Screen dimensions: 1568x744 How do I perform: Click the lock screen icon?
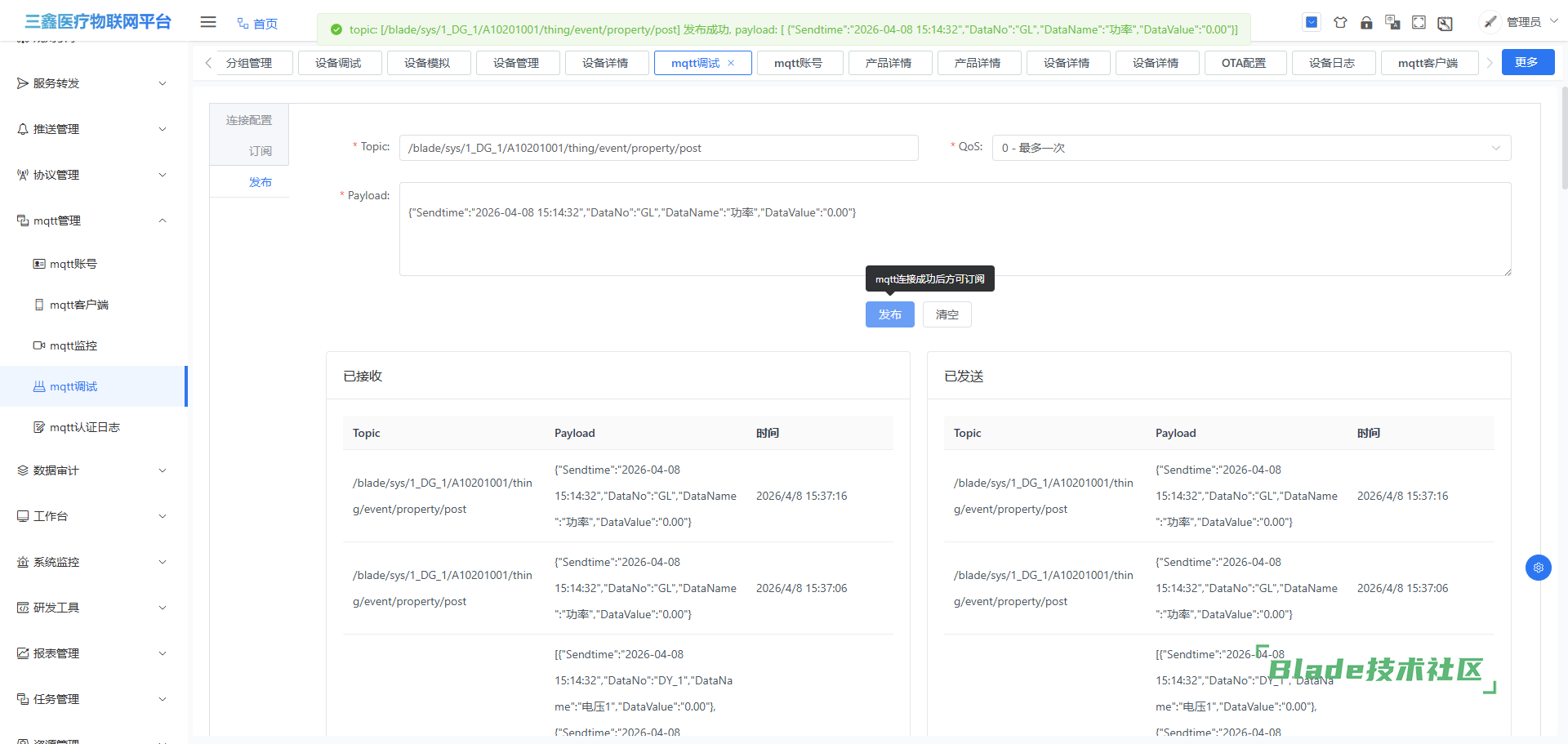click(1366, 23)
